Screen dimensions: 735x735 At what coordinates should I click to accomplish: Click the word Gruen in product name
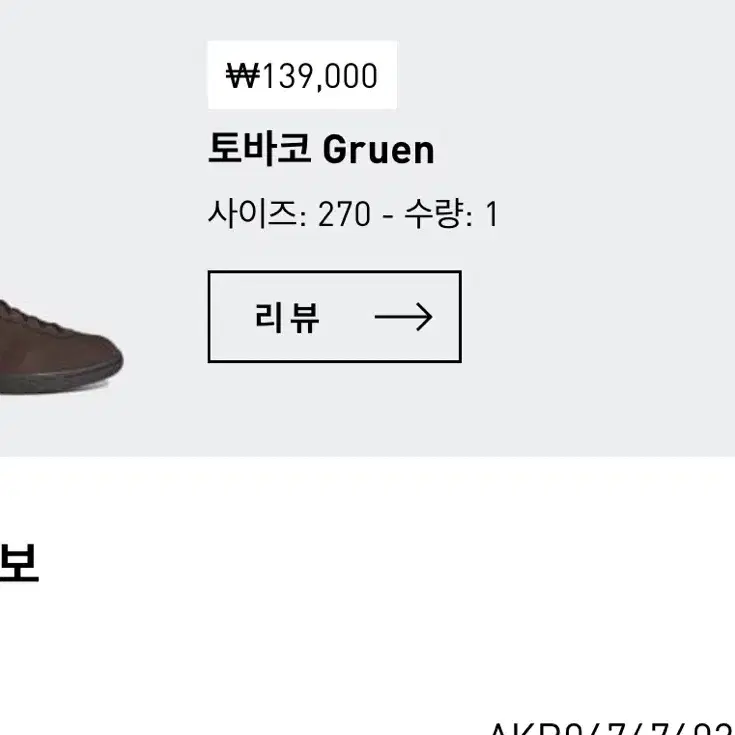tap(379, 150)
